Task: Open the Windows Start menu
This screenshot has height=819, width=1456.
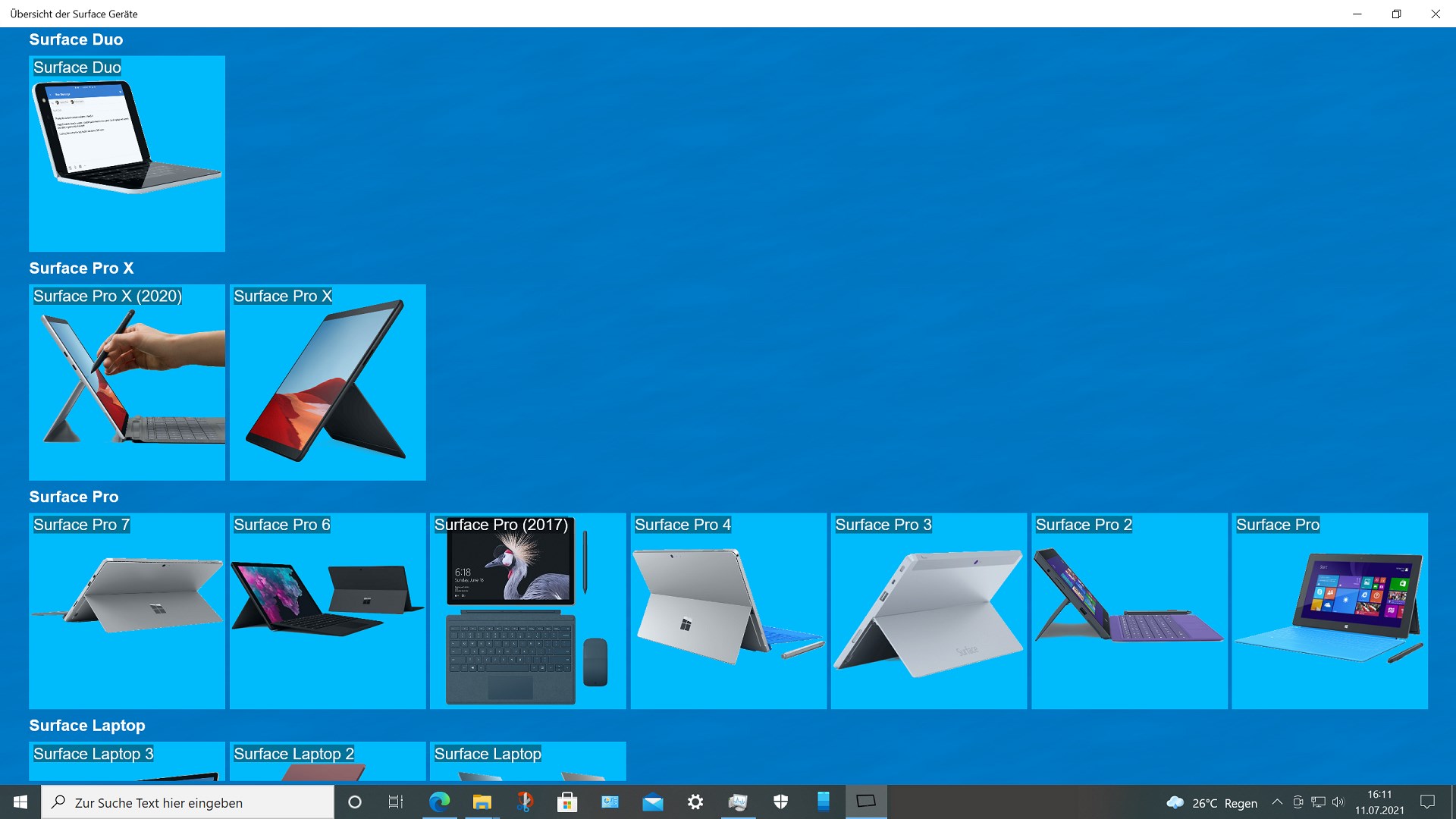Action: coord(20,802)
